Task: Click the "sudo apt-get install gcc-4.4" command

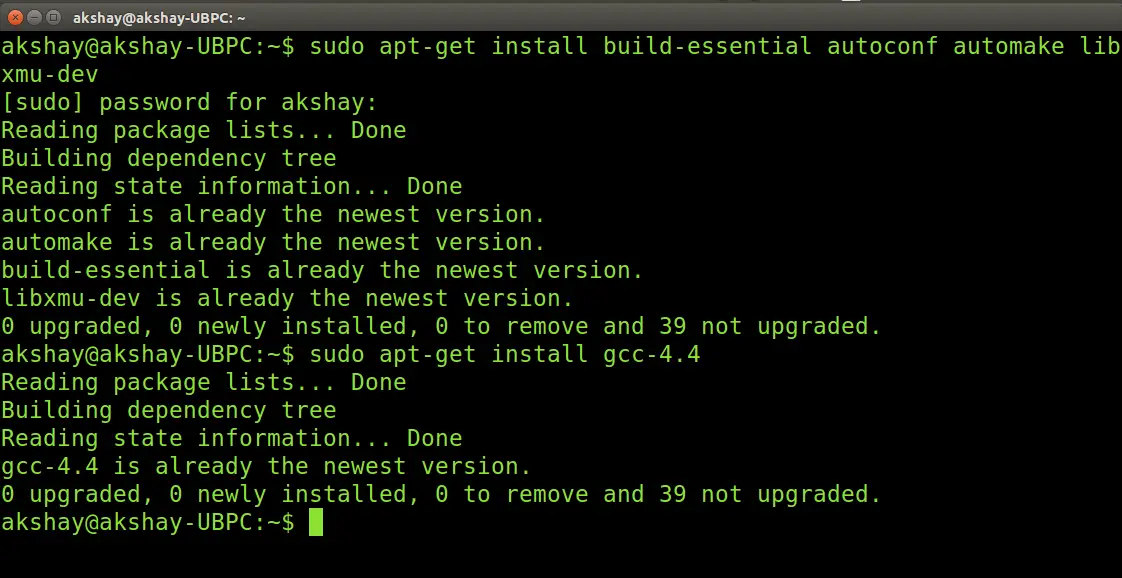Action: point(504,354)
